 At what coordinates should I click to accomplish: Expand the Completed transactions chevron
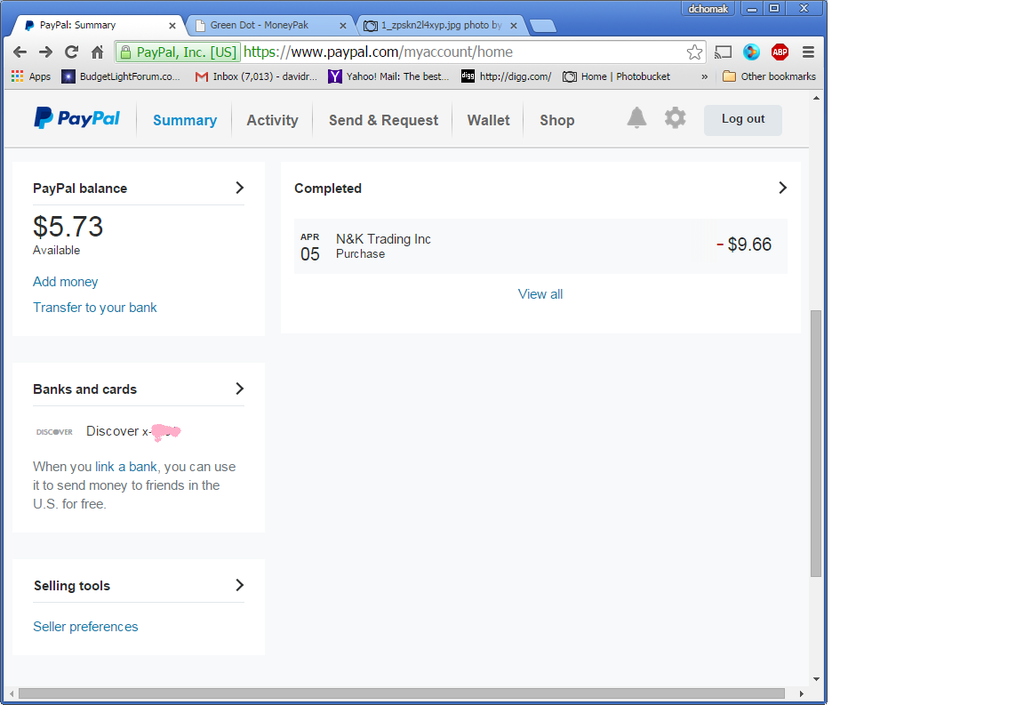pos(782,188)
